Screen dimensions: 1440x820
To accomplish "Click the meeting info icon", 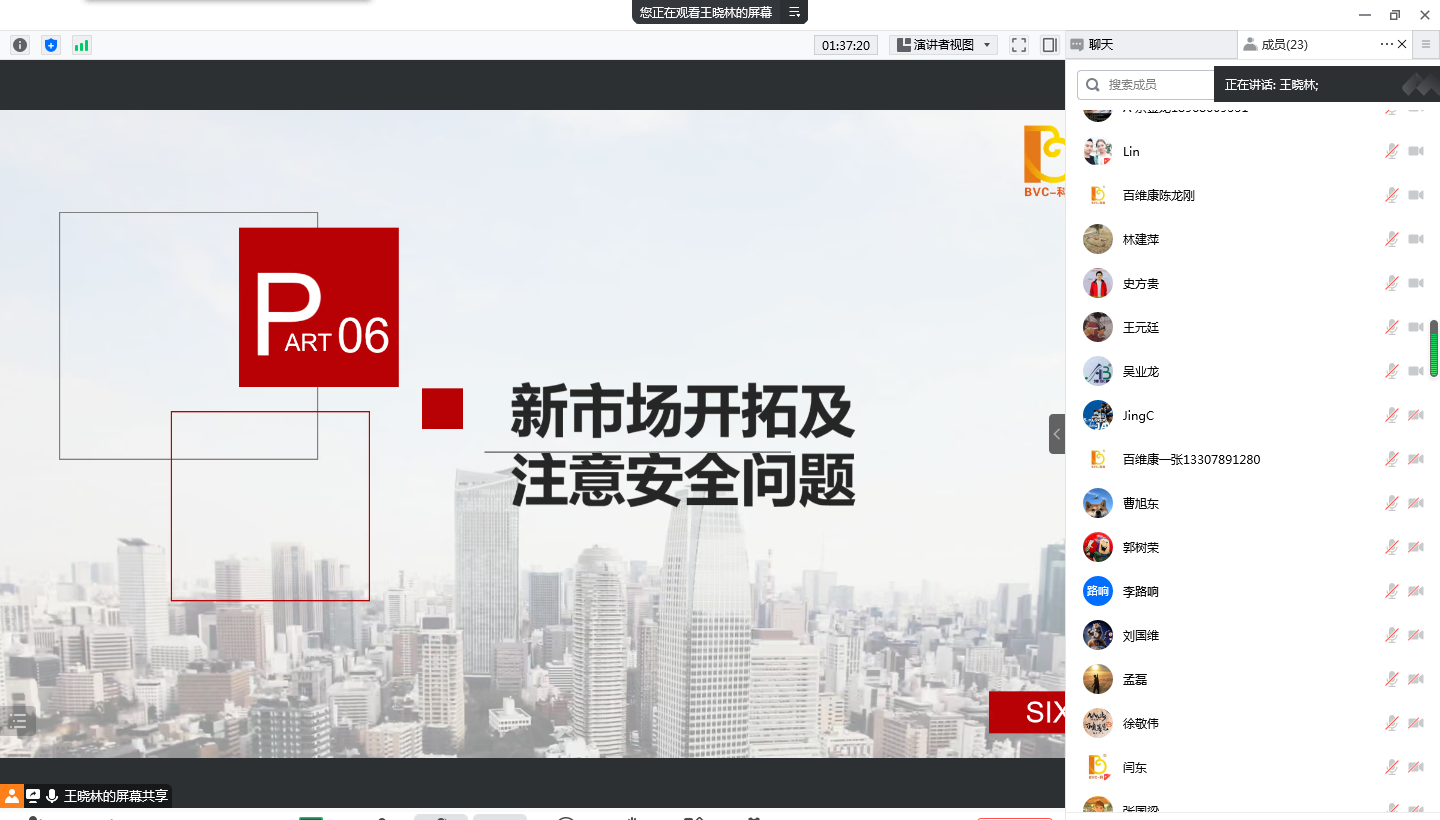I will [x=20, y=45].
